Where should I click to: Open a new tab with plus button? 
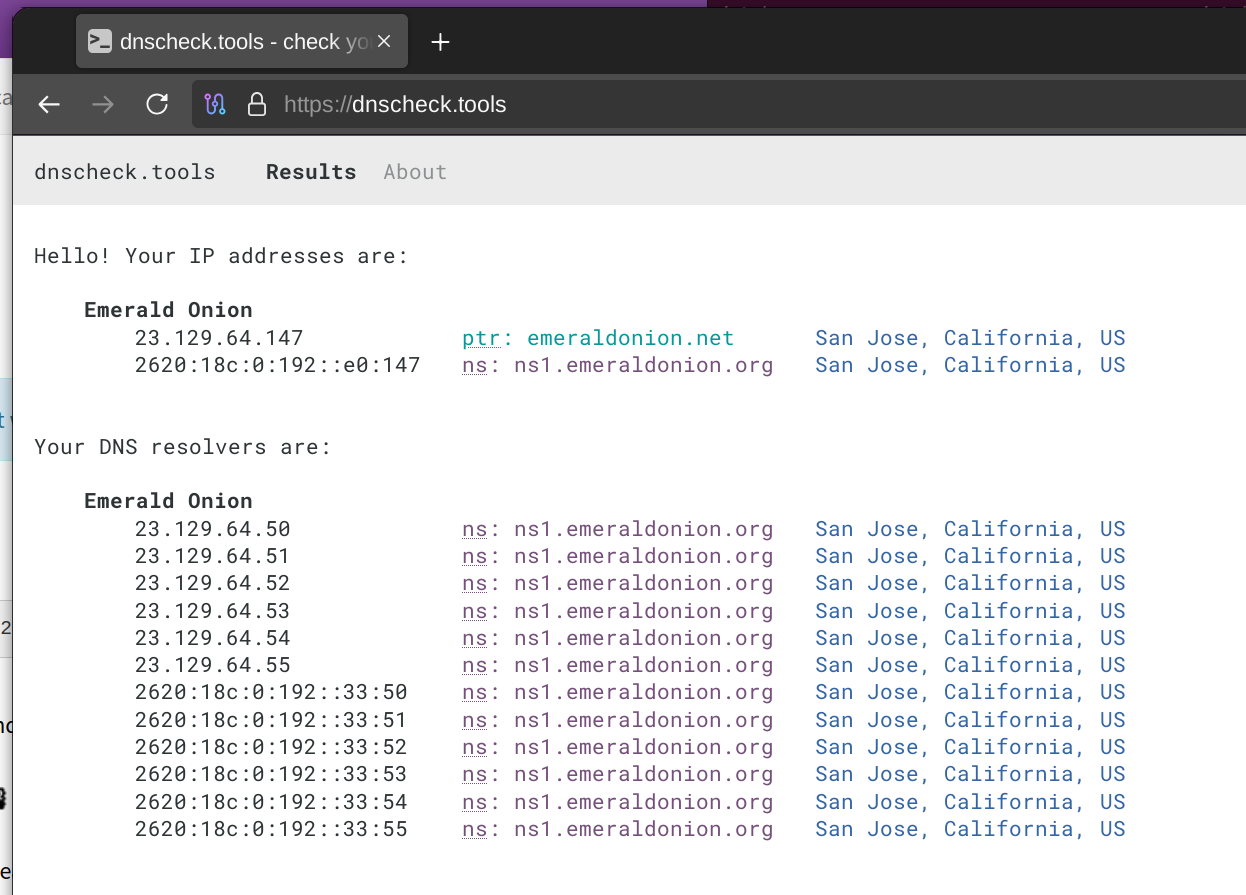click(440, 42)
